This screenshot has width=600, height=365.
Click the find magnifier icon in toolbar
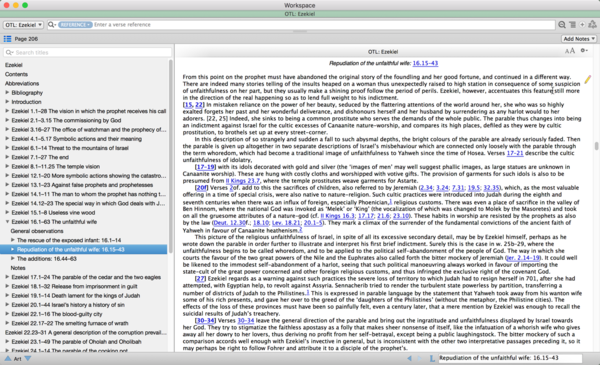[x=562, y=25]
